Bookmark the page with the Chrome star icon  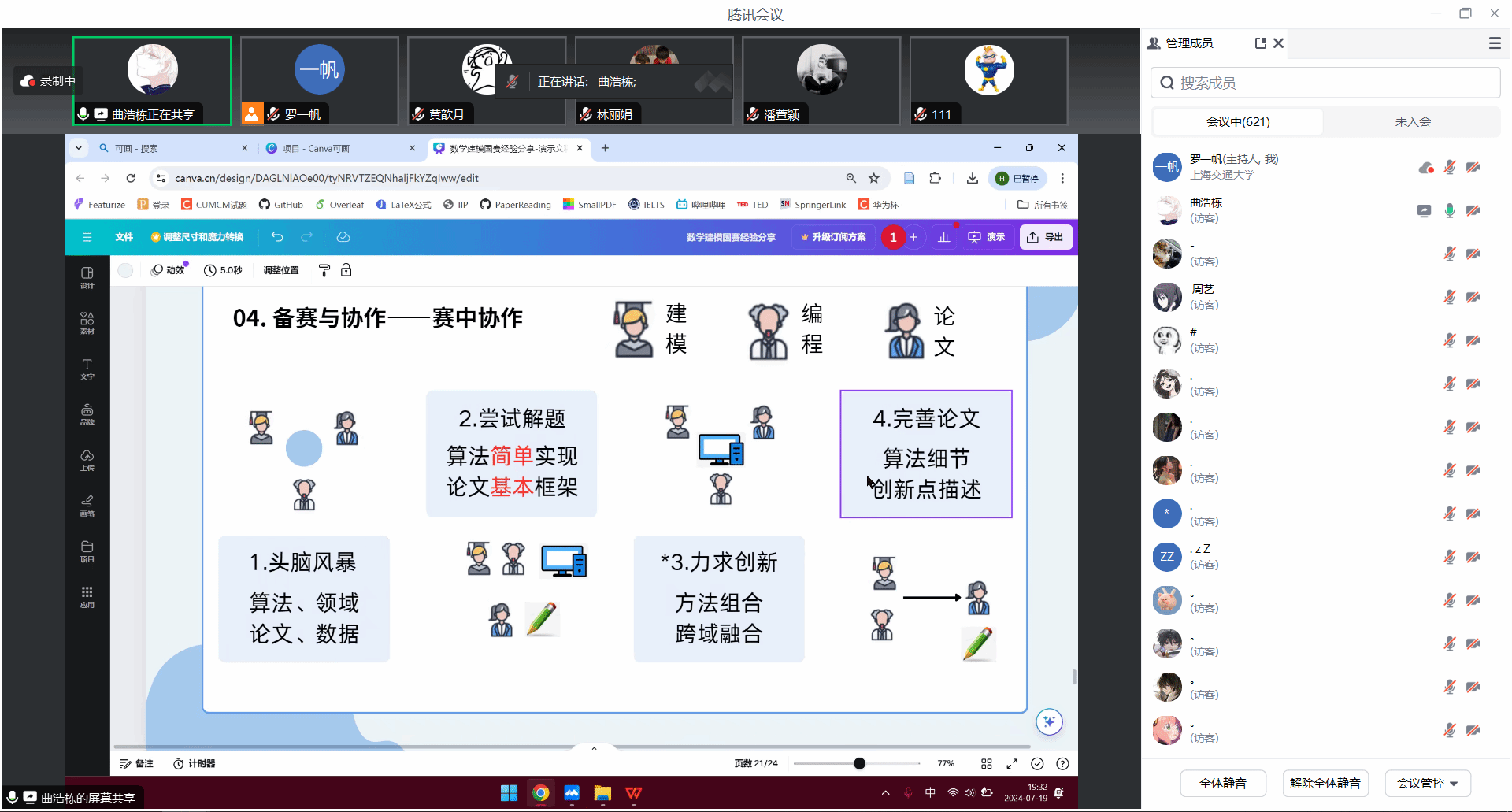pos(873,178)
